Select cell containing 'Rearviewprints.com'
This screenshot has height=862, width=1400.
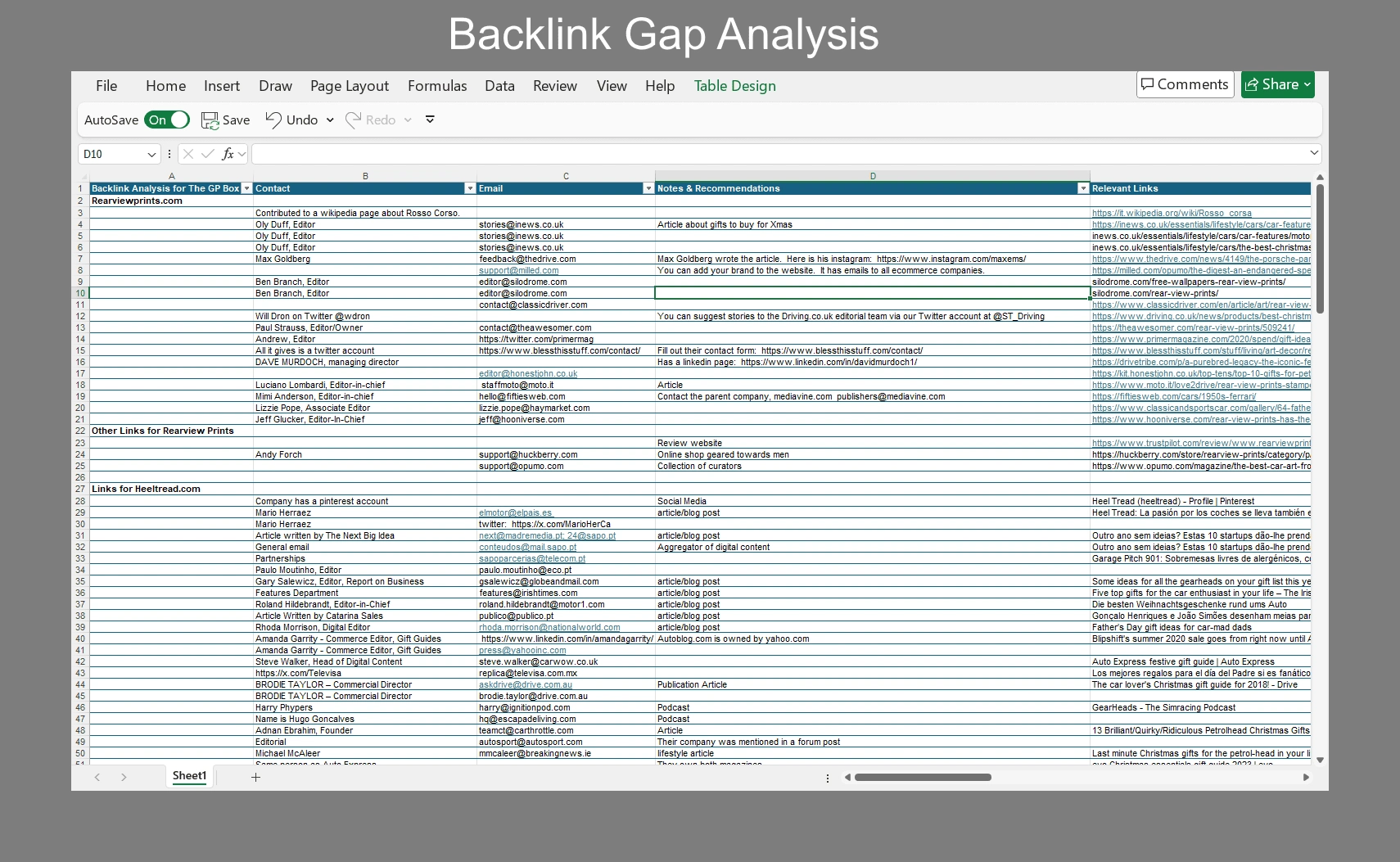point(171,201)
